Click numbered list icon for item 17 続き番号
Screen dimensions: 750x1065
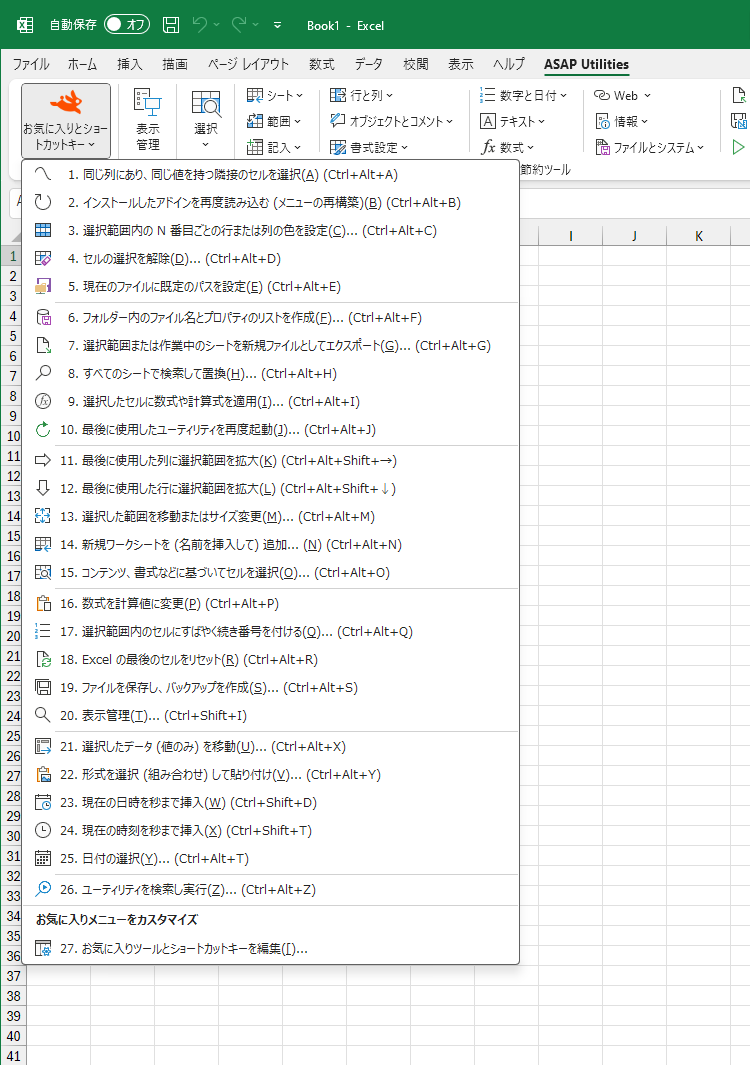43,630
